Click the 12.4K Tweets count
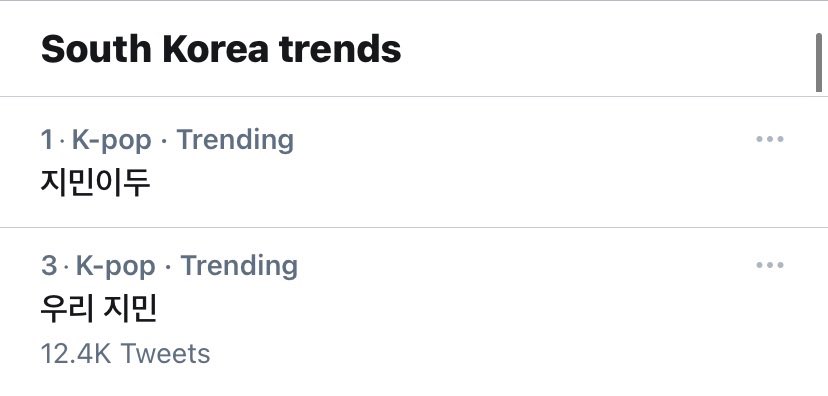The height and width of the screenshot is (396, 828). click(125, 354)
